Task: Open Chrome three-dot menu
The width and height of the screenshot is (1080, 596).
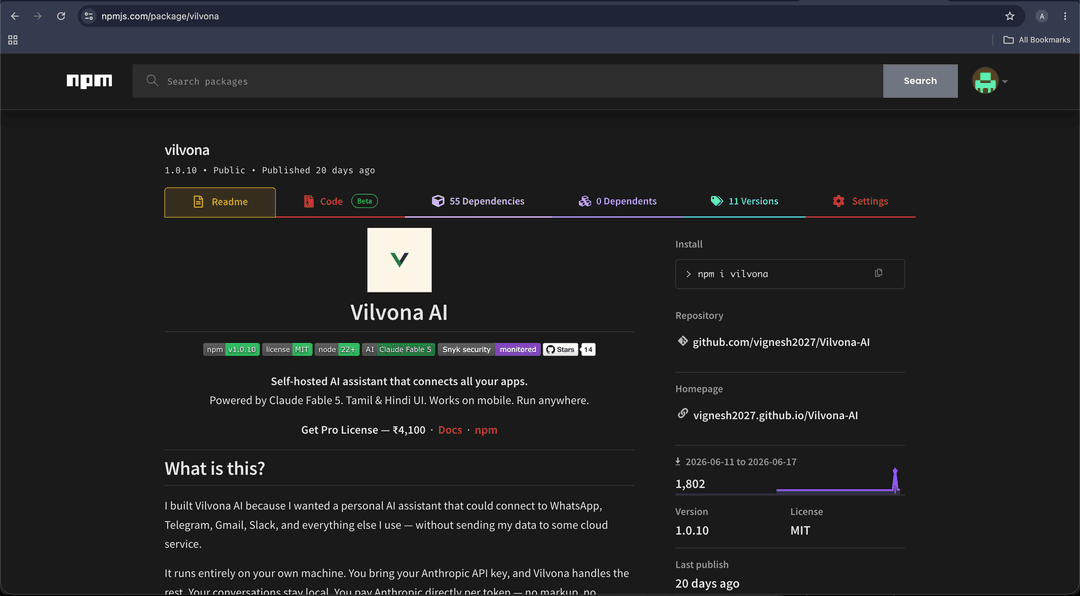Action: (x=1065, y=16)
